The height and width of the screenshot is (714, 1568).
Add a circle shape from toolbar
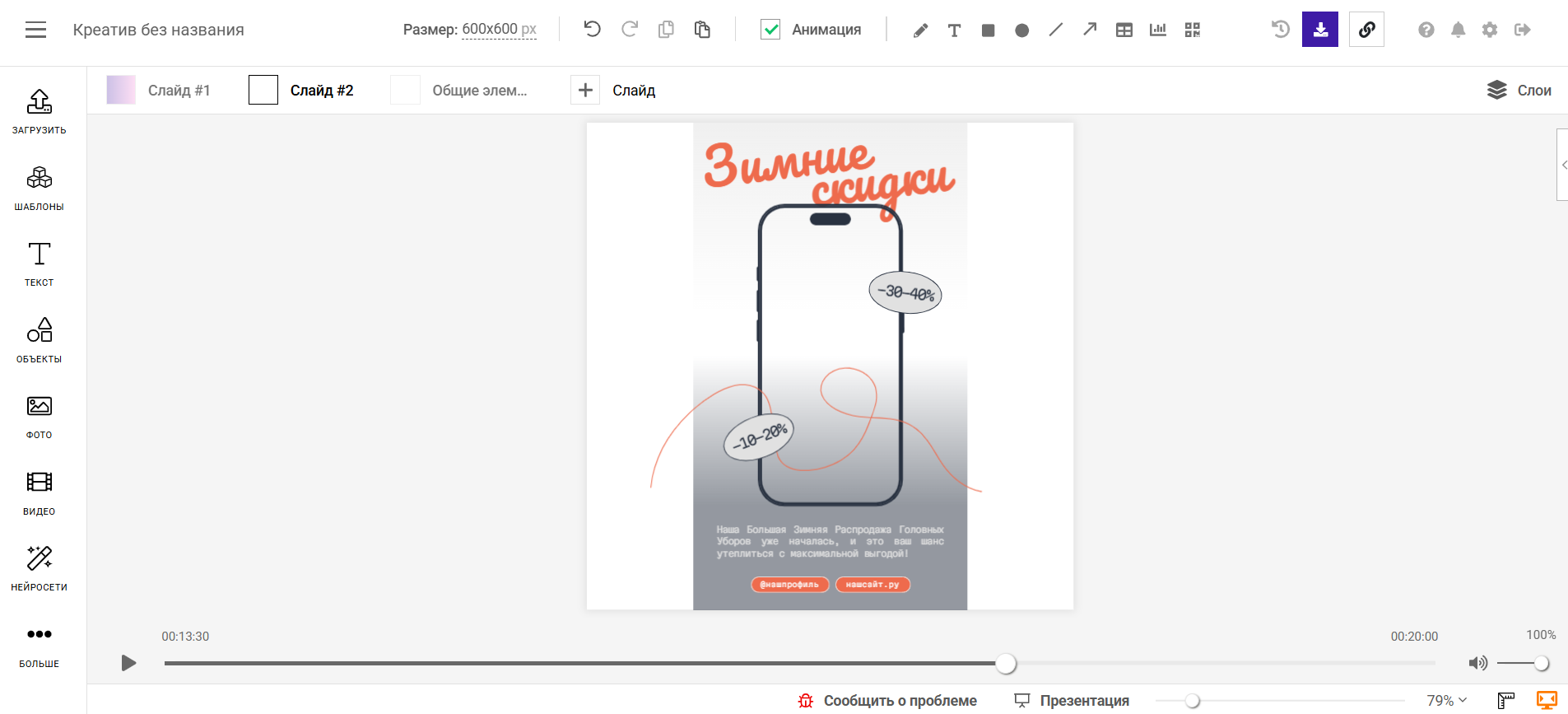pyautogui.click(x=1021, y=30)
